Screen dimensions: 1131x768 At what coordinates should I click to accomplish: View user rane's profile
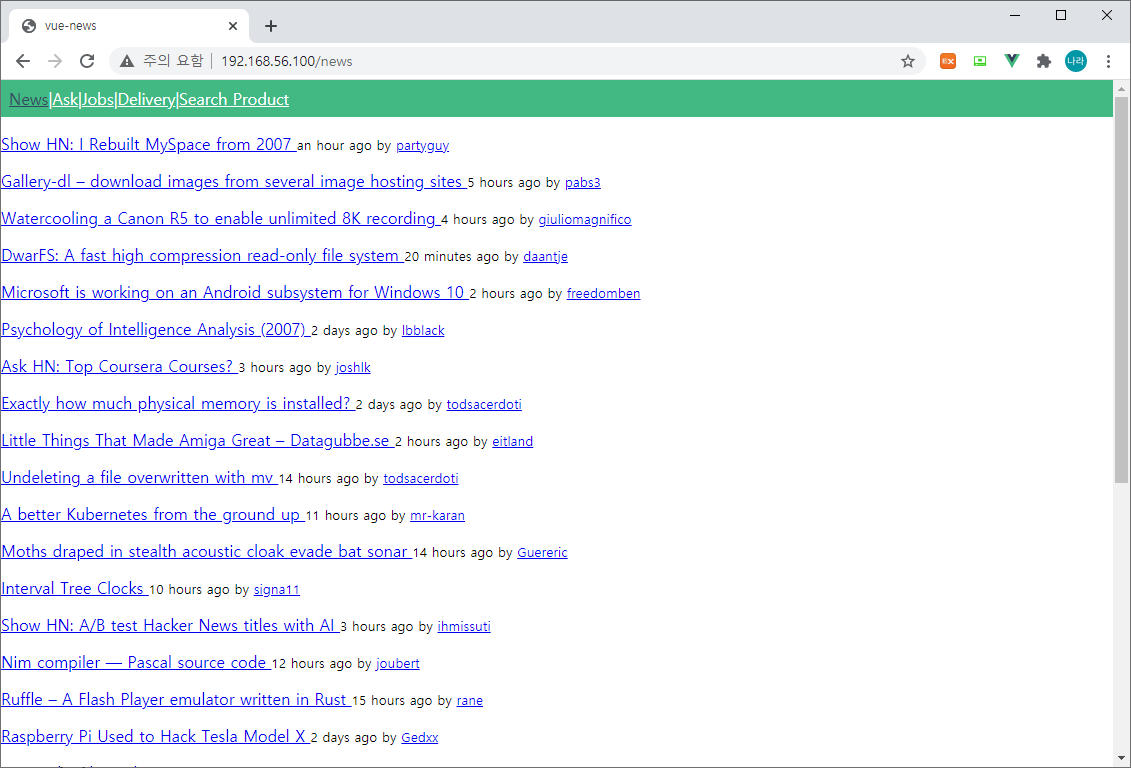click(470, 701)
